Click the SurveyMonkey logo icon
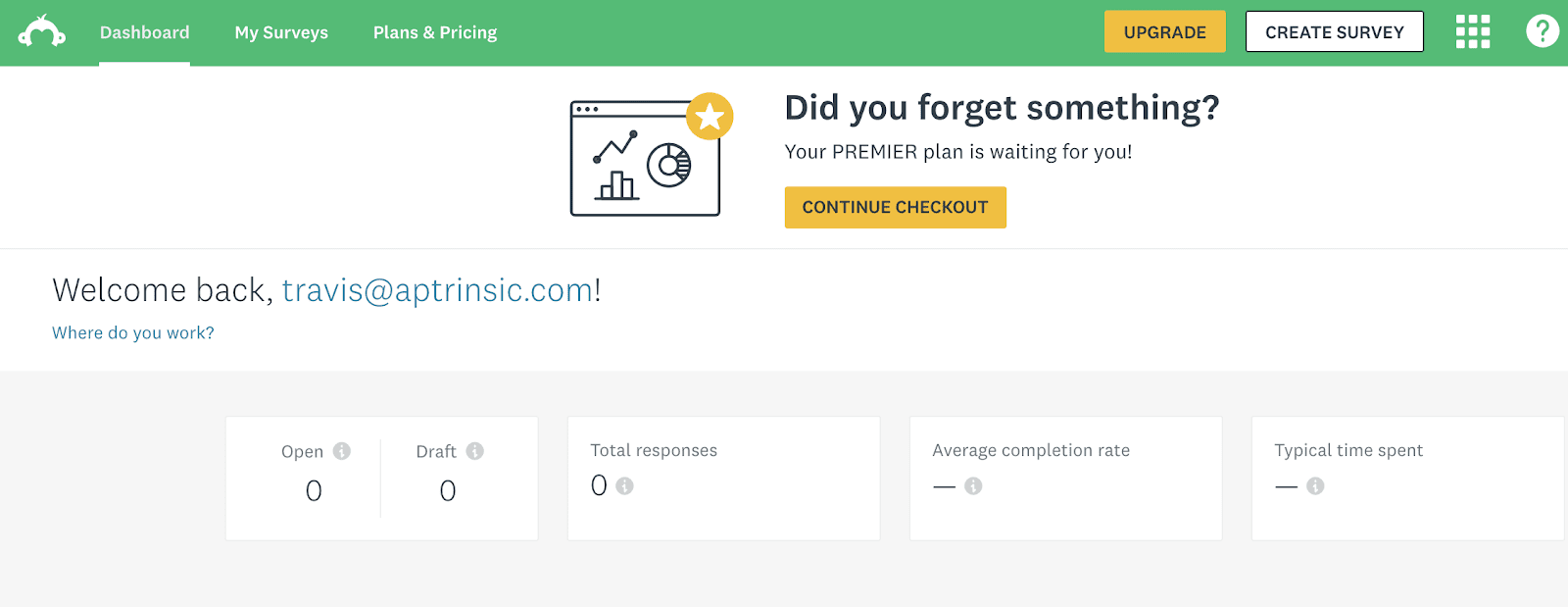This screenshot has height=607, width=1568. (x=41, y=32)
